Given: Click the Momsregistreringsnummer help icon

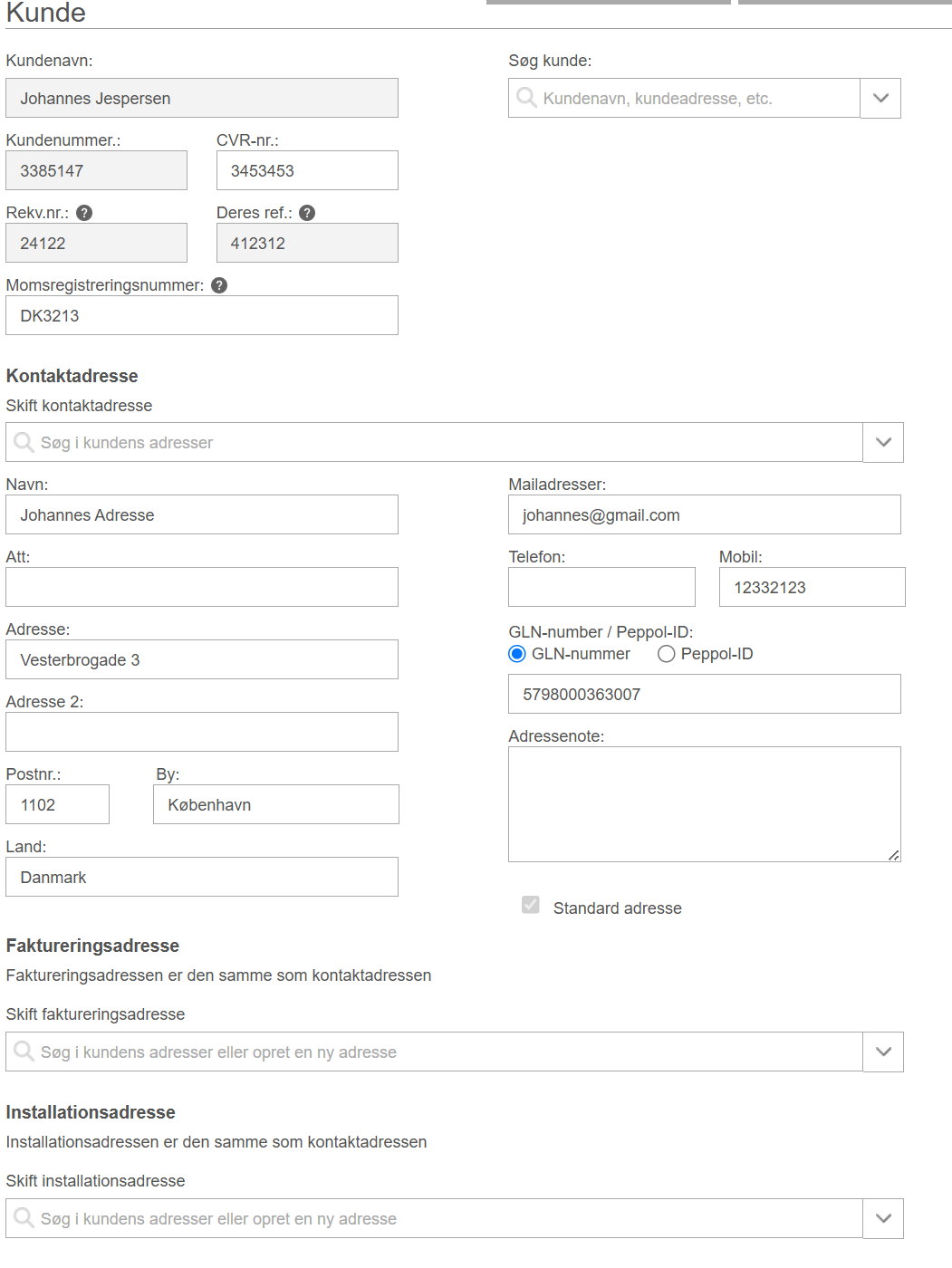Looking at the screenshot, I should point(219,285).
